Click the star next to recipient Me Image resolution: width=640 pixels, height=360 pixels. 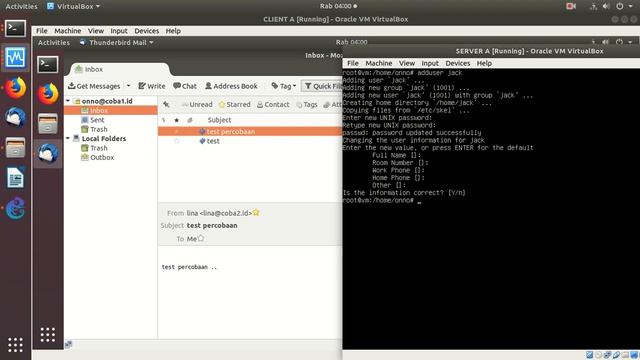point(200,238)
